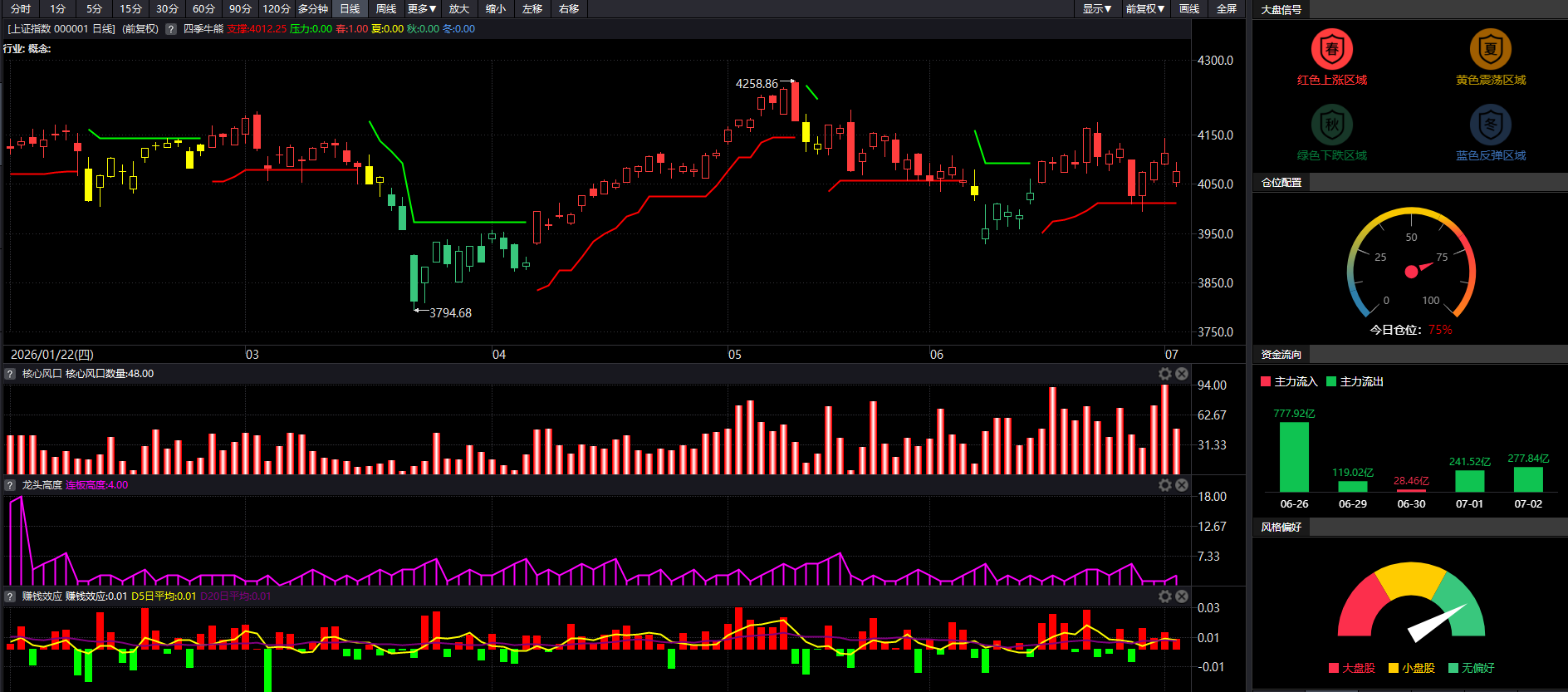Choose the 多分钟 multi-minute option

[x=313, y=9]
